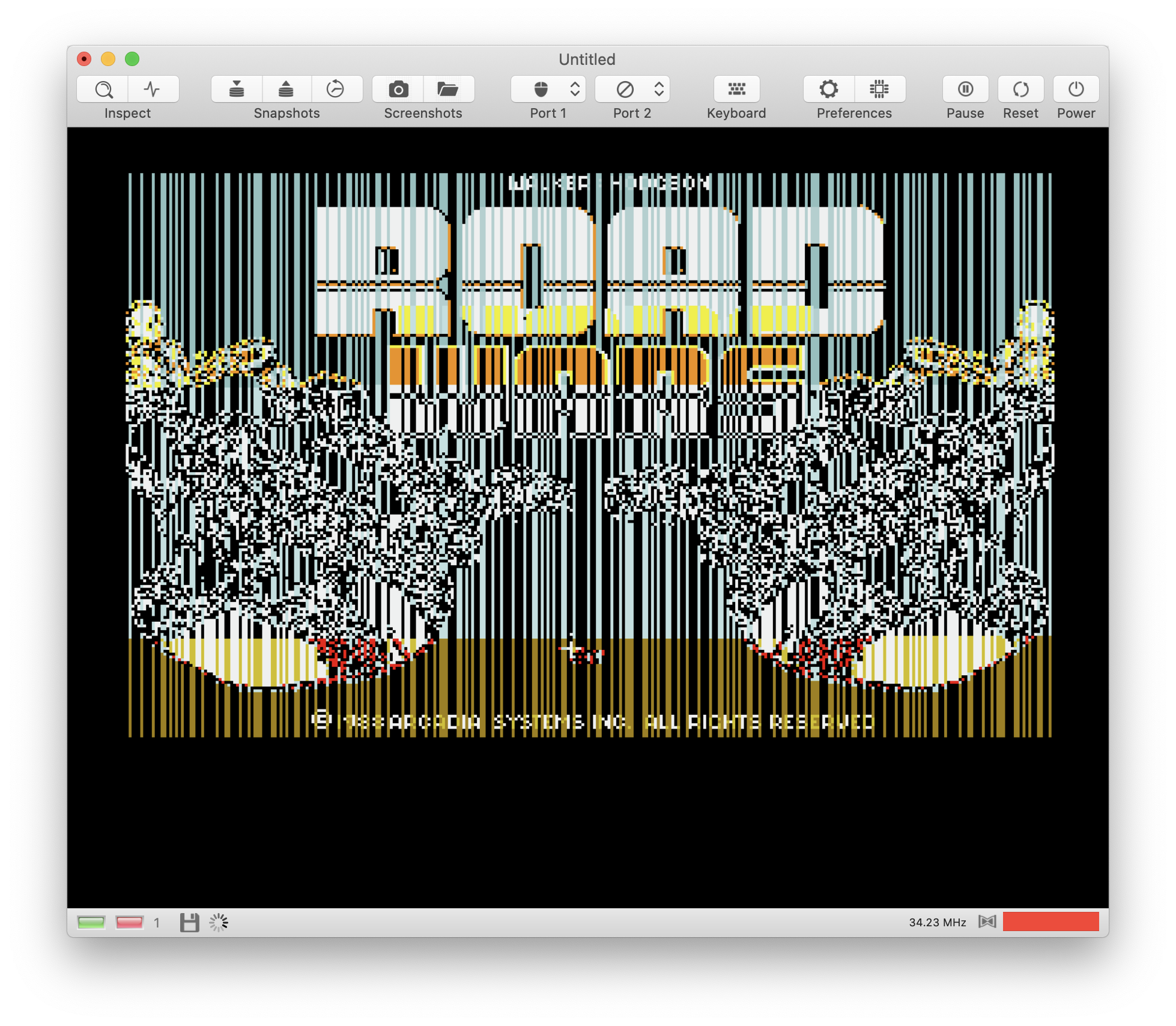Open the activity monitor waveform icon
Image resolution: width=1176 pixels, height=1026 pixels.
click(153, 90)
